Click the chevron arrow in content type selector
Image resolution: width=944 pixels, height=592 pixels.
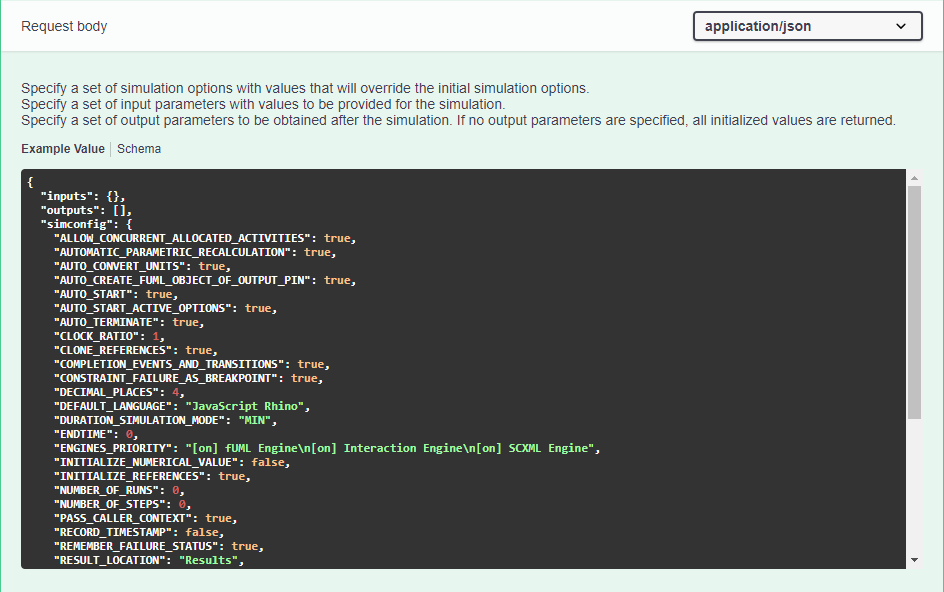(901, 27)
